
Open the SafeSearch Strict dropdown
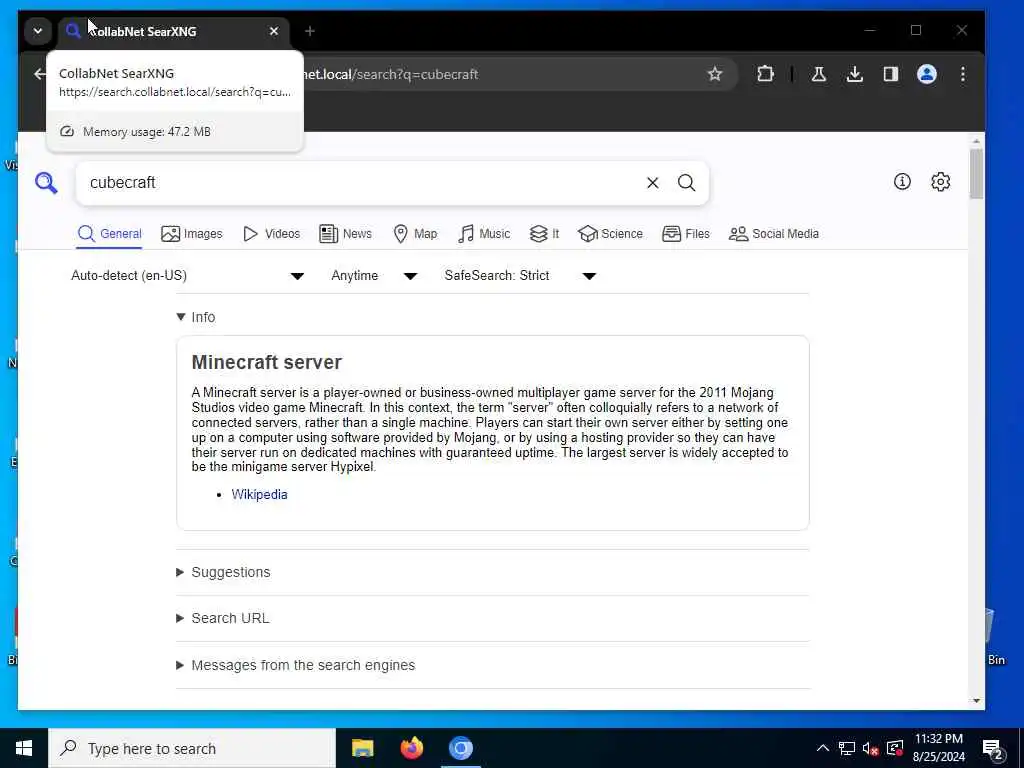(x=520, y=276)
